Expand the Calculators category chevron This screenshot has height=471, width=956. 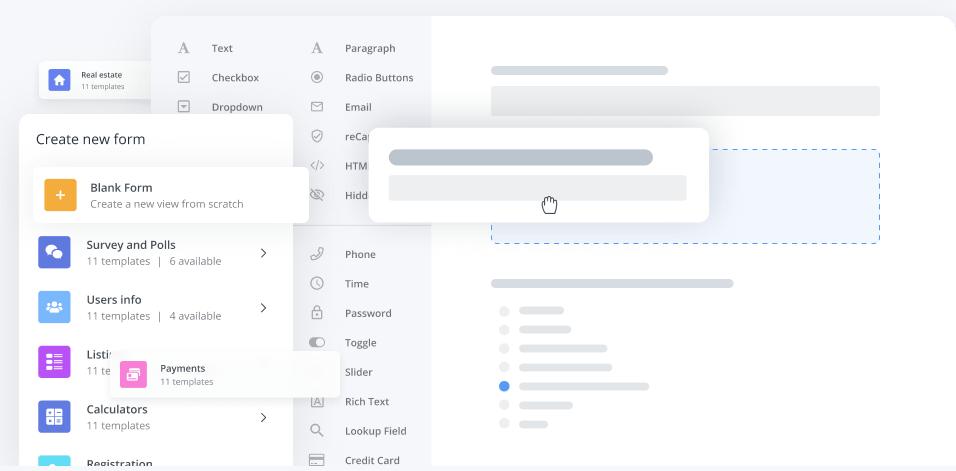coord(263,417)
